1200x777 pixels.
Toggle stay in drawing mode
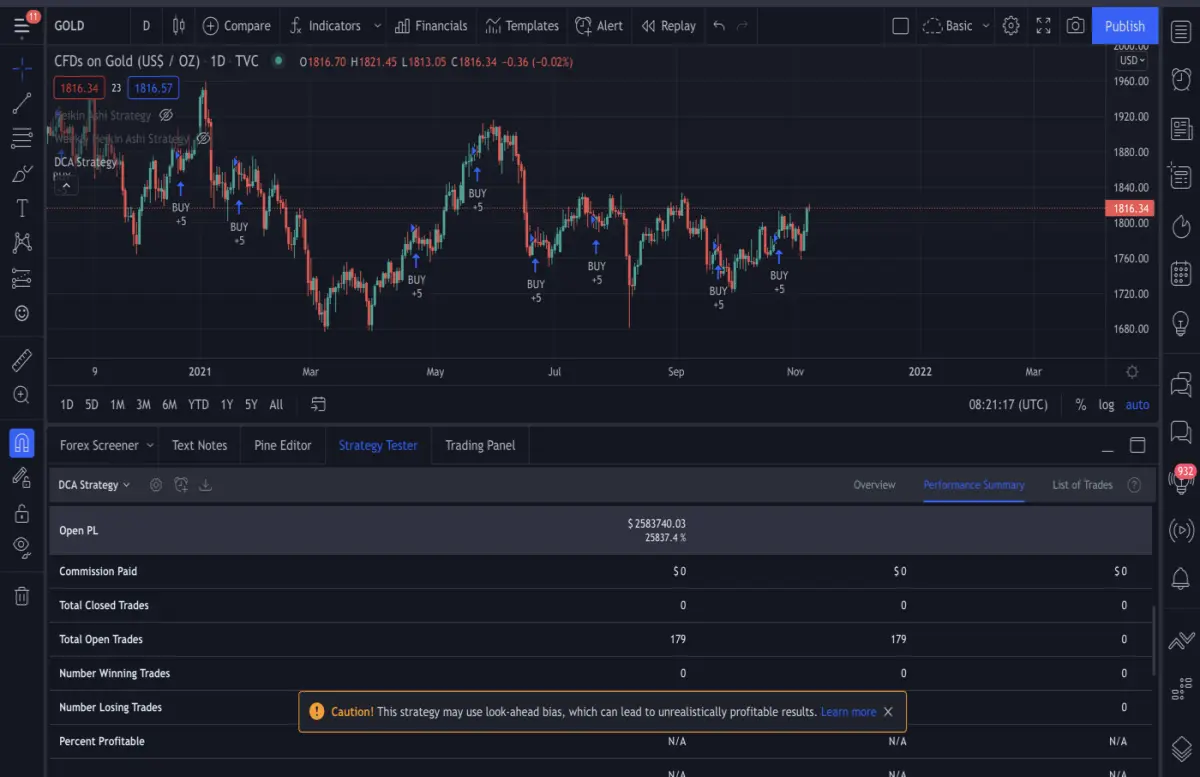click(x=22, y=477)
